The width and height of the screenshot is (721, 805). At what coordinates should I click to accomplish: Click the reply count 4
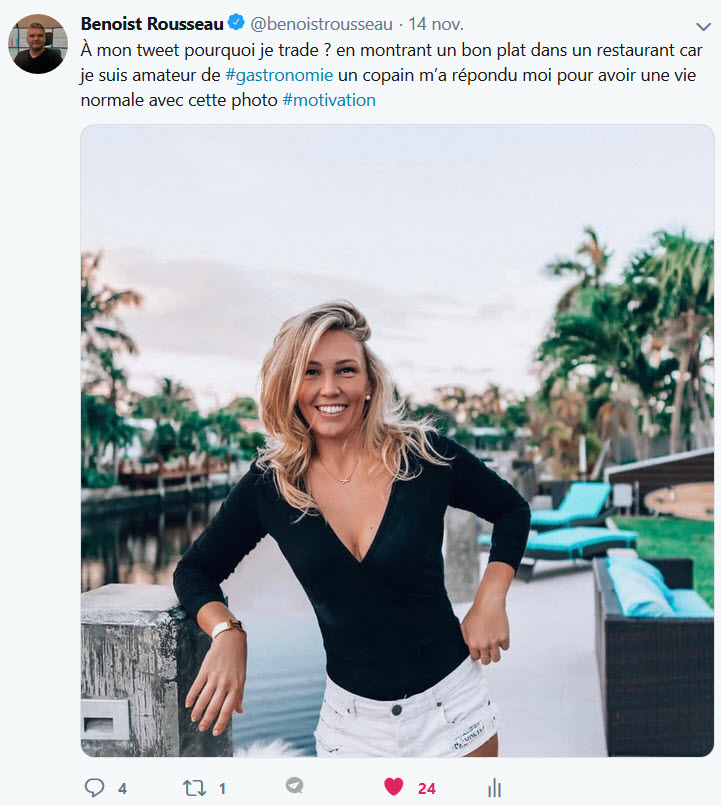click(122, 788)
